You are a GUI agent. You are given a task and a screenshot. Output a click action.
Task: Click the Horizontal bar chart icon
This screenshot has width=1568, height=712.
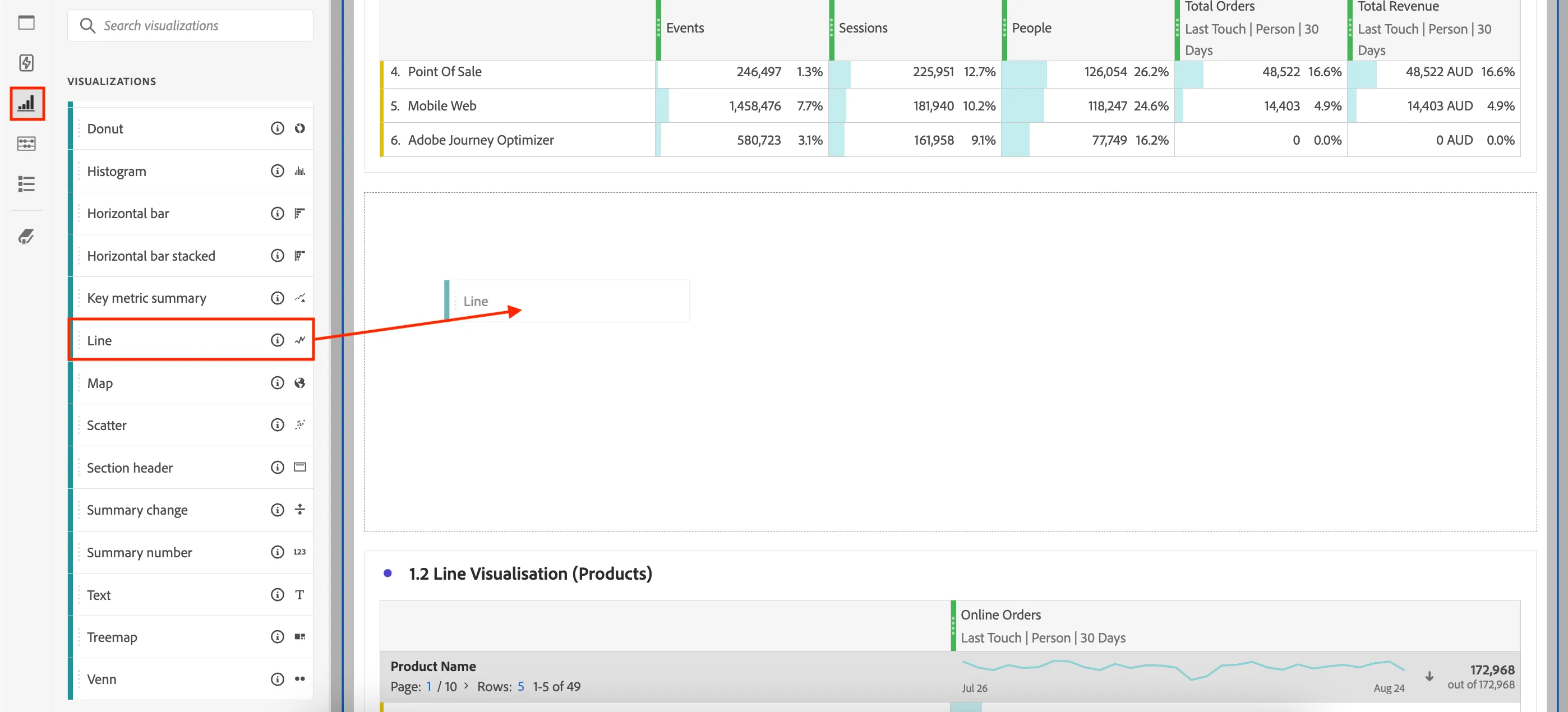(x=299, y=213)
